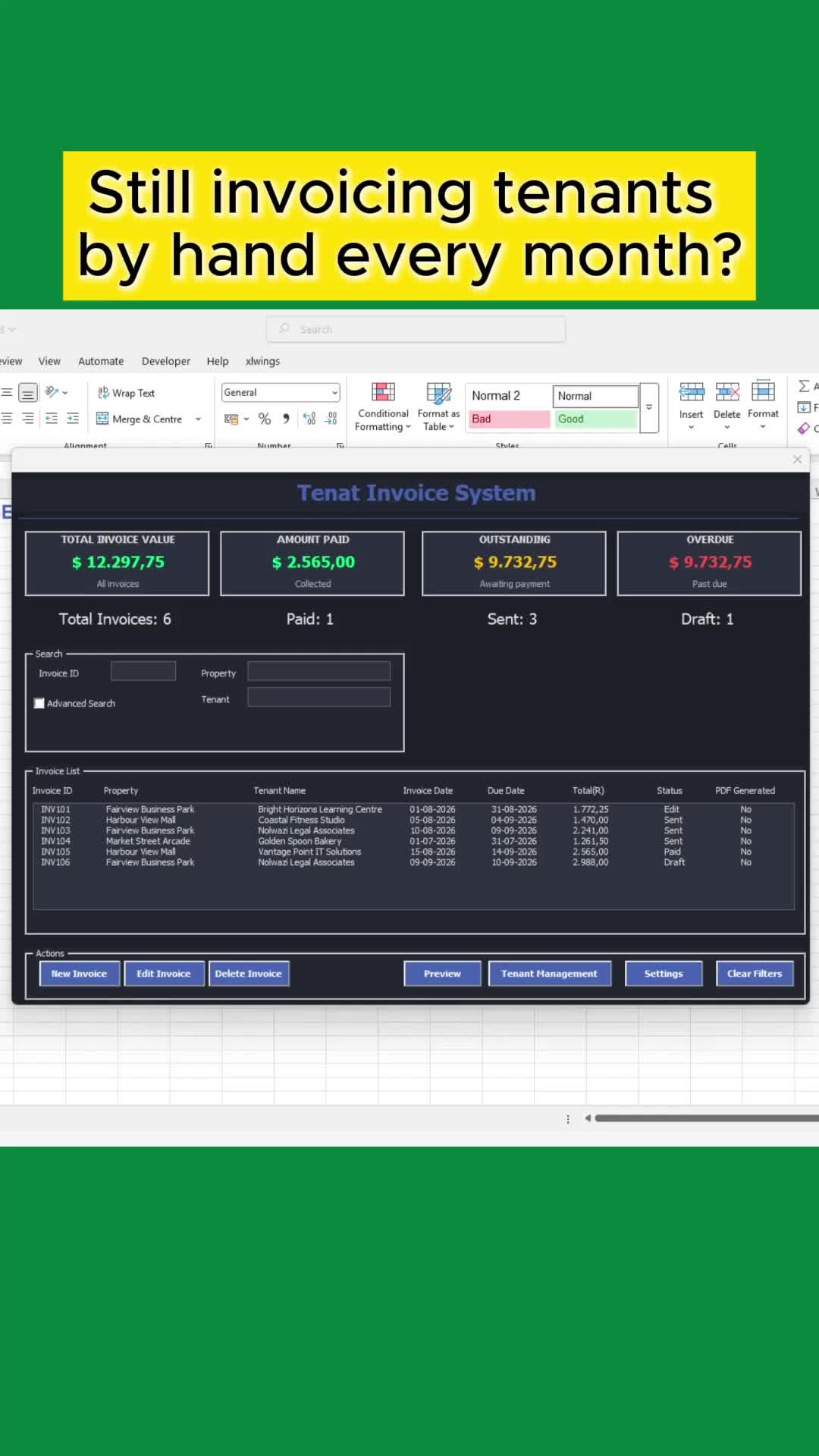Click the New Invoice button
The width and height of the screenshot is (819, 1456).
click(x=80, y=974)
